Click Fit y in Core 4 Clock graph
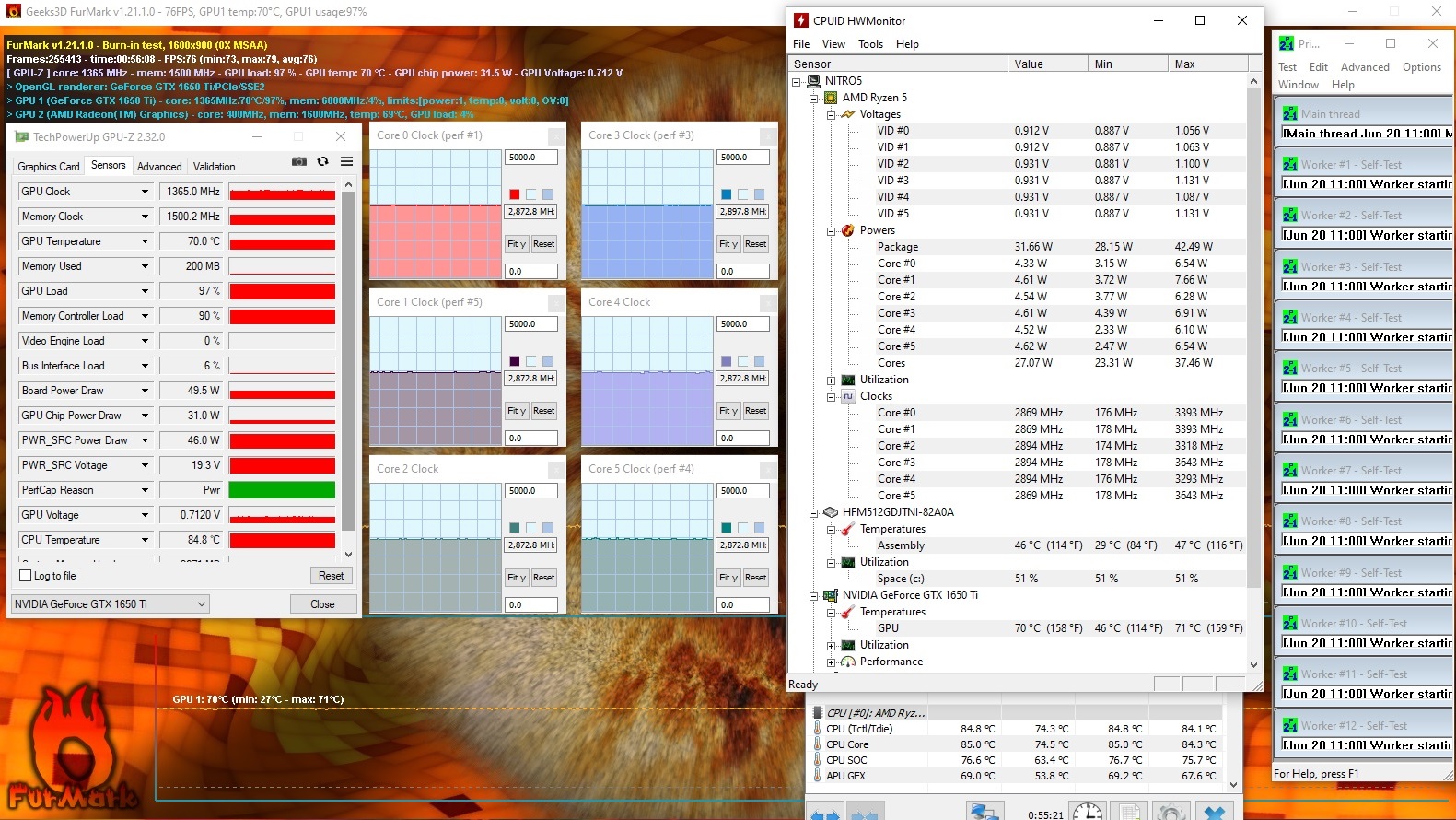The height and width of the screenshot is (820, 1456). 728,411
